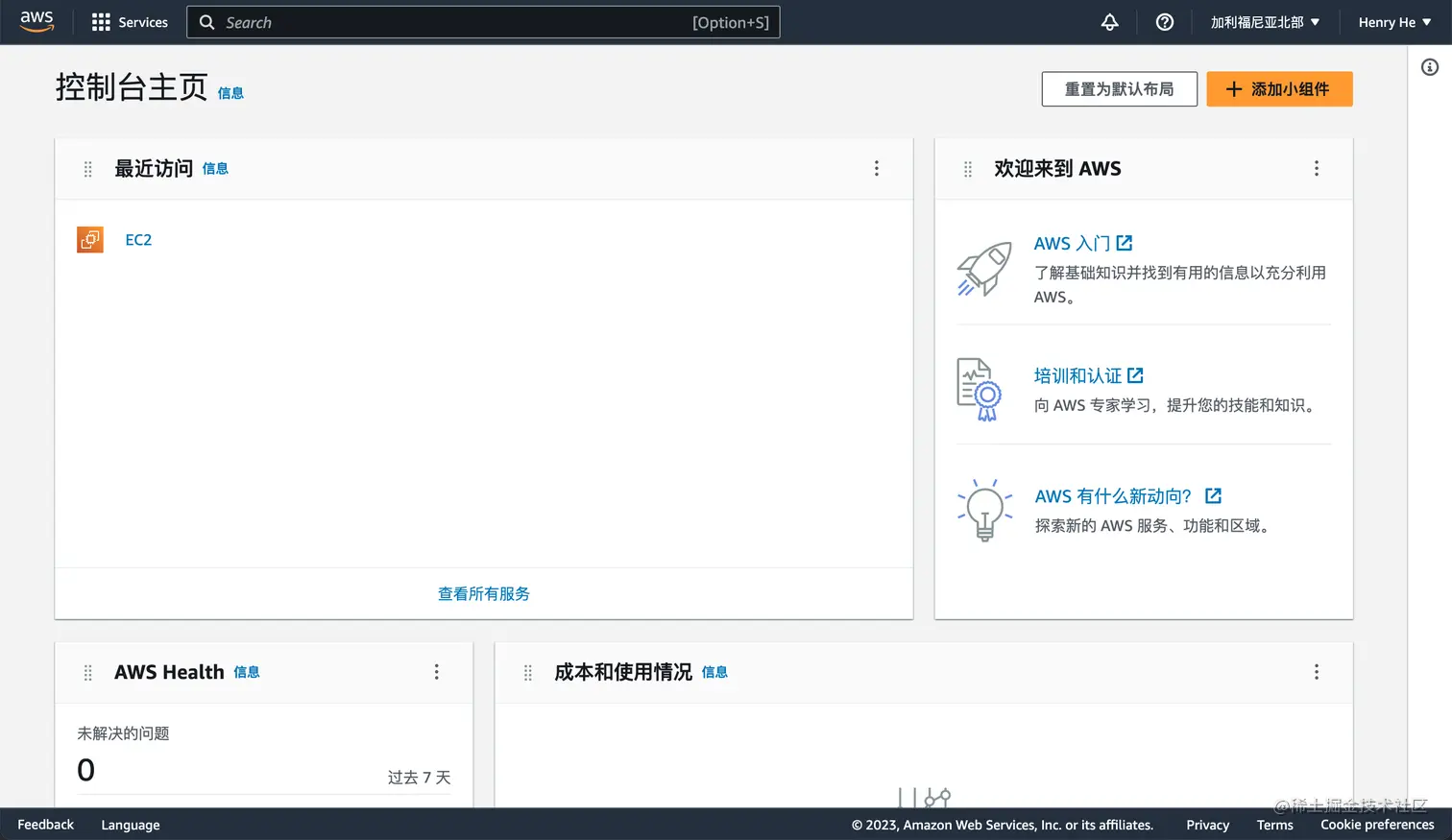Click Feedback in the footer
The height and width of the screenshot is (840, 1452).
(45, 825)
